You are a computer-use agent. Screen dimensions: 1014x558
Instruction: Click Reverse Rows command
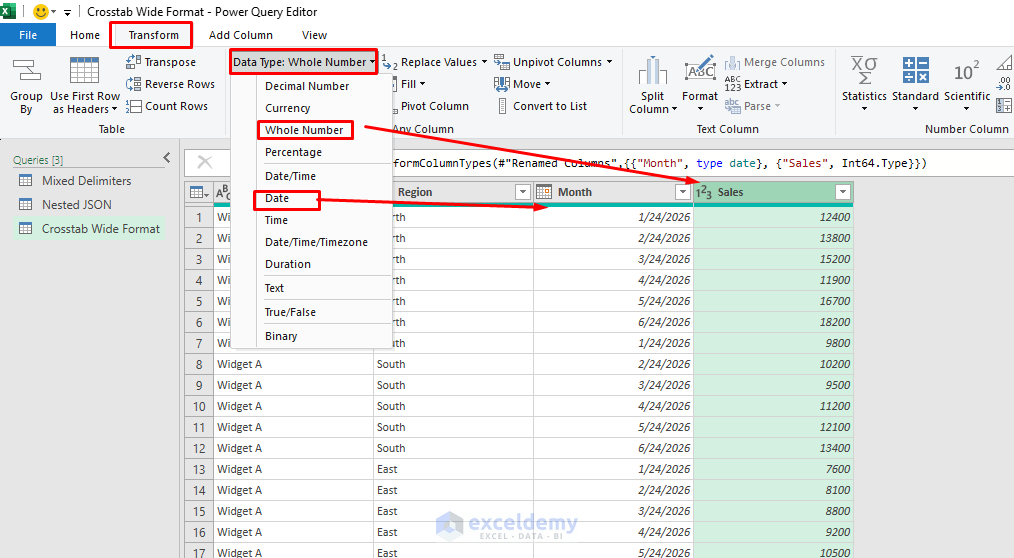click(170, 84)
